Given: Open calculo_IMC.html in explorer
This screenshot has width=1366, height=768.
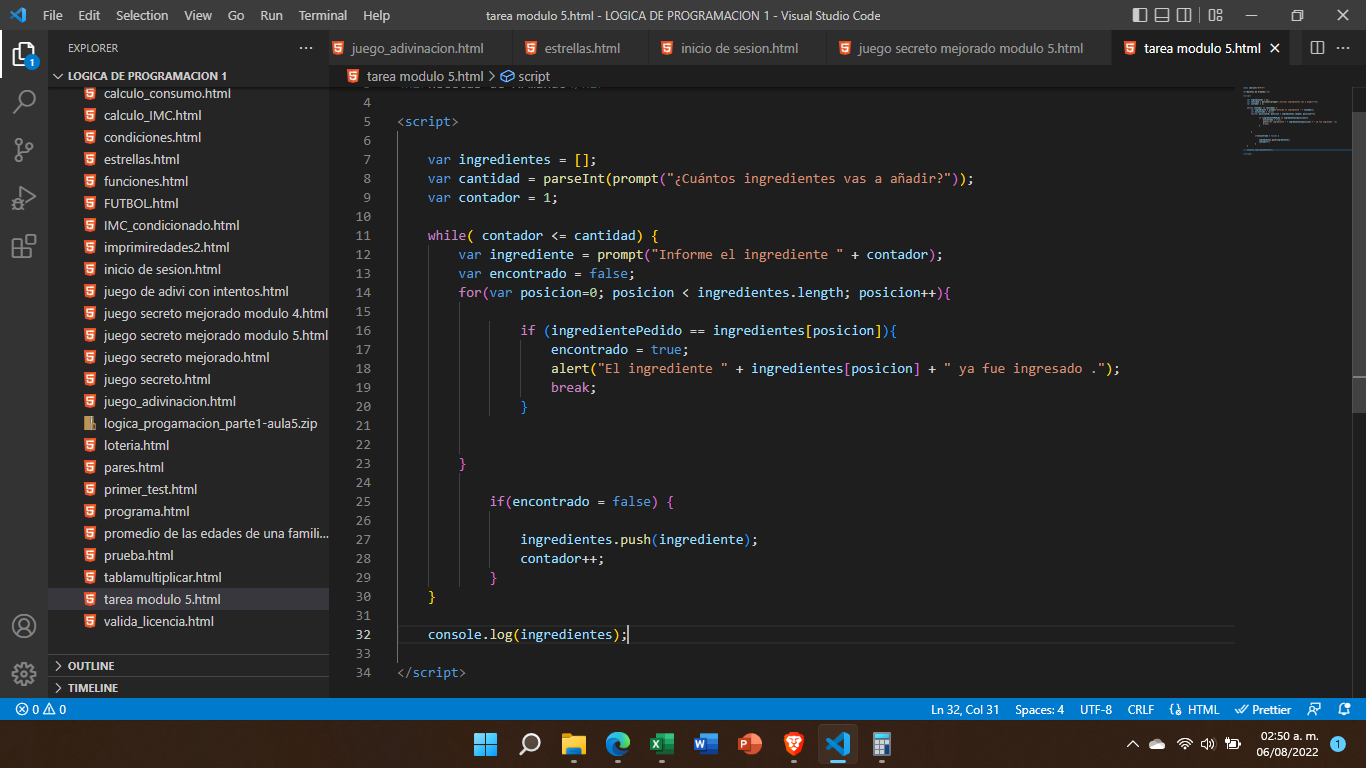Looking at the screenshot, I should click(x=152, y=116).
